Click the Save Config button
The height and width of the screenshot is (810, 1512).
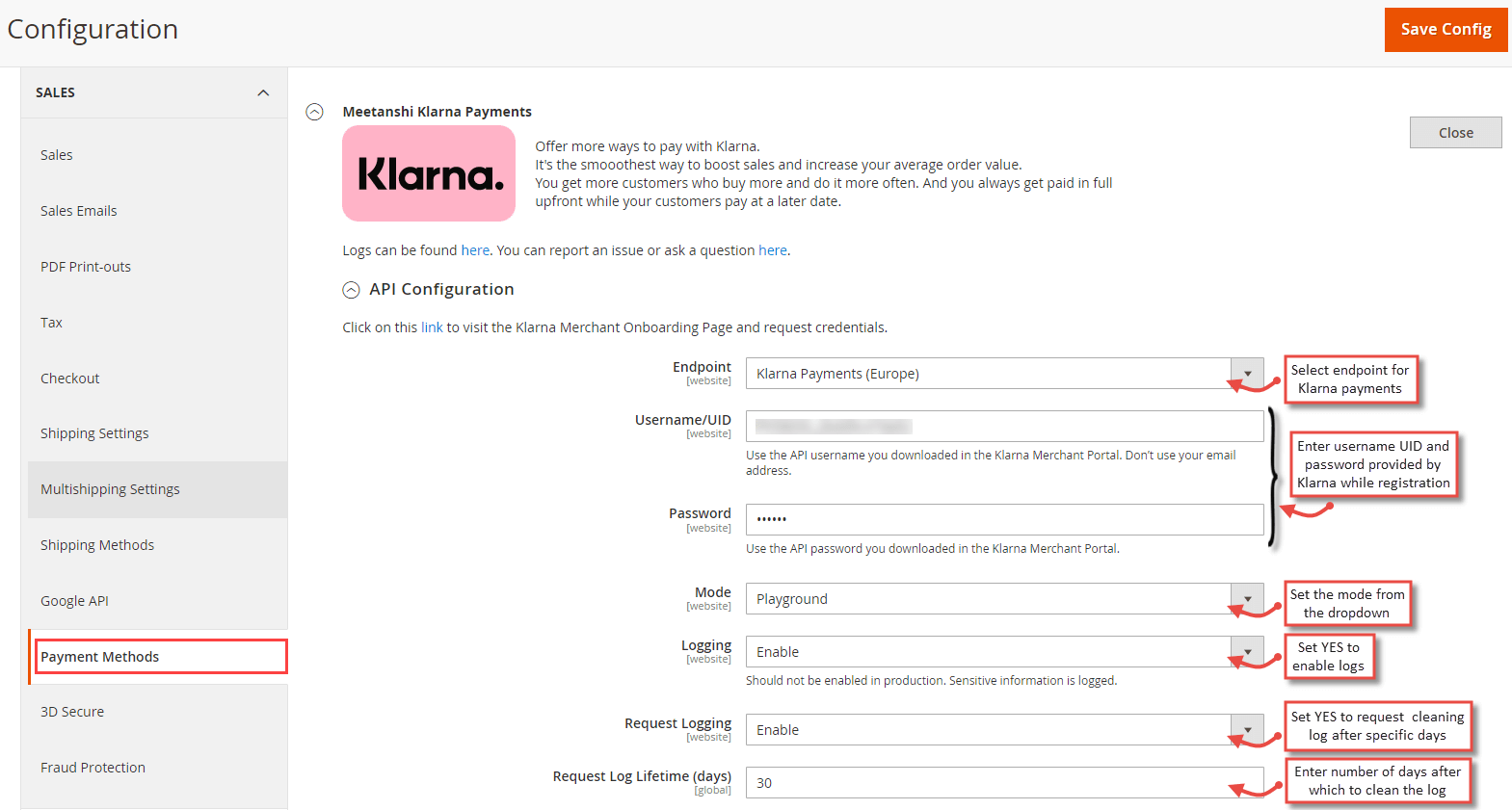click(x=1445, y=29)
